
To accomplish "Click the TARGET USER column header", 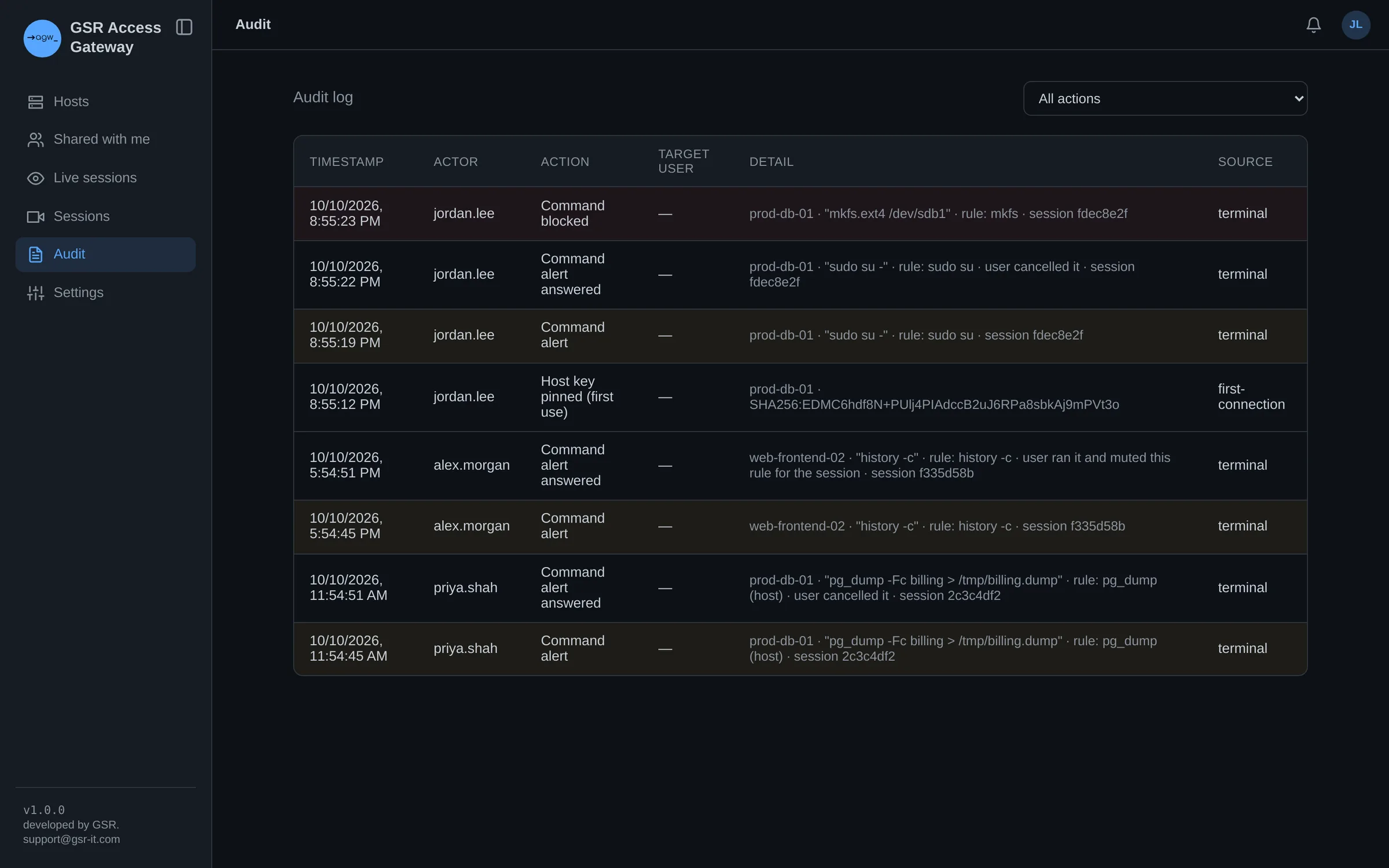I will (684, 161).
